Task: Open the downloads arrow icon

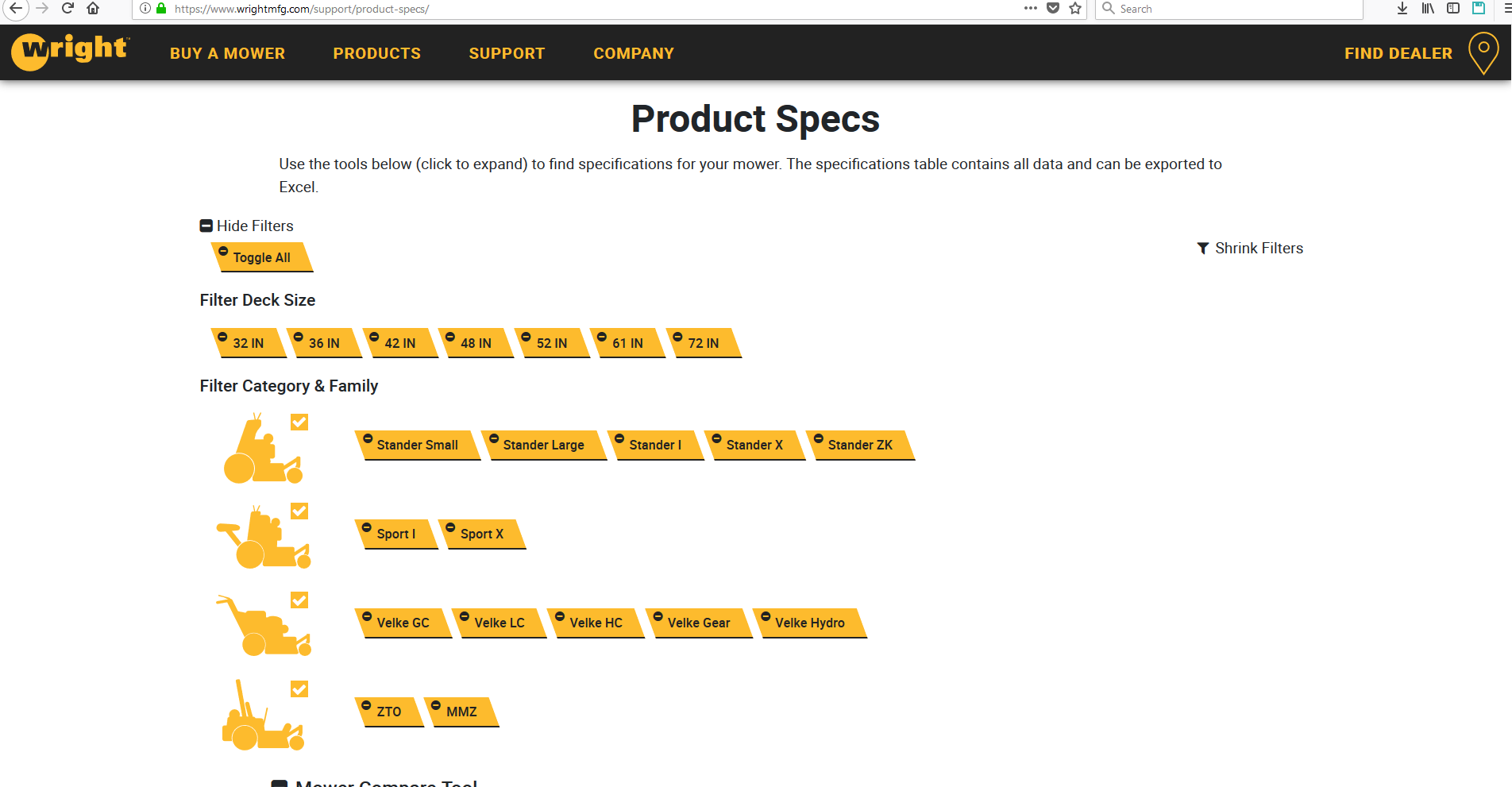Action: tap(1402, 8)
